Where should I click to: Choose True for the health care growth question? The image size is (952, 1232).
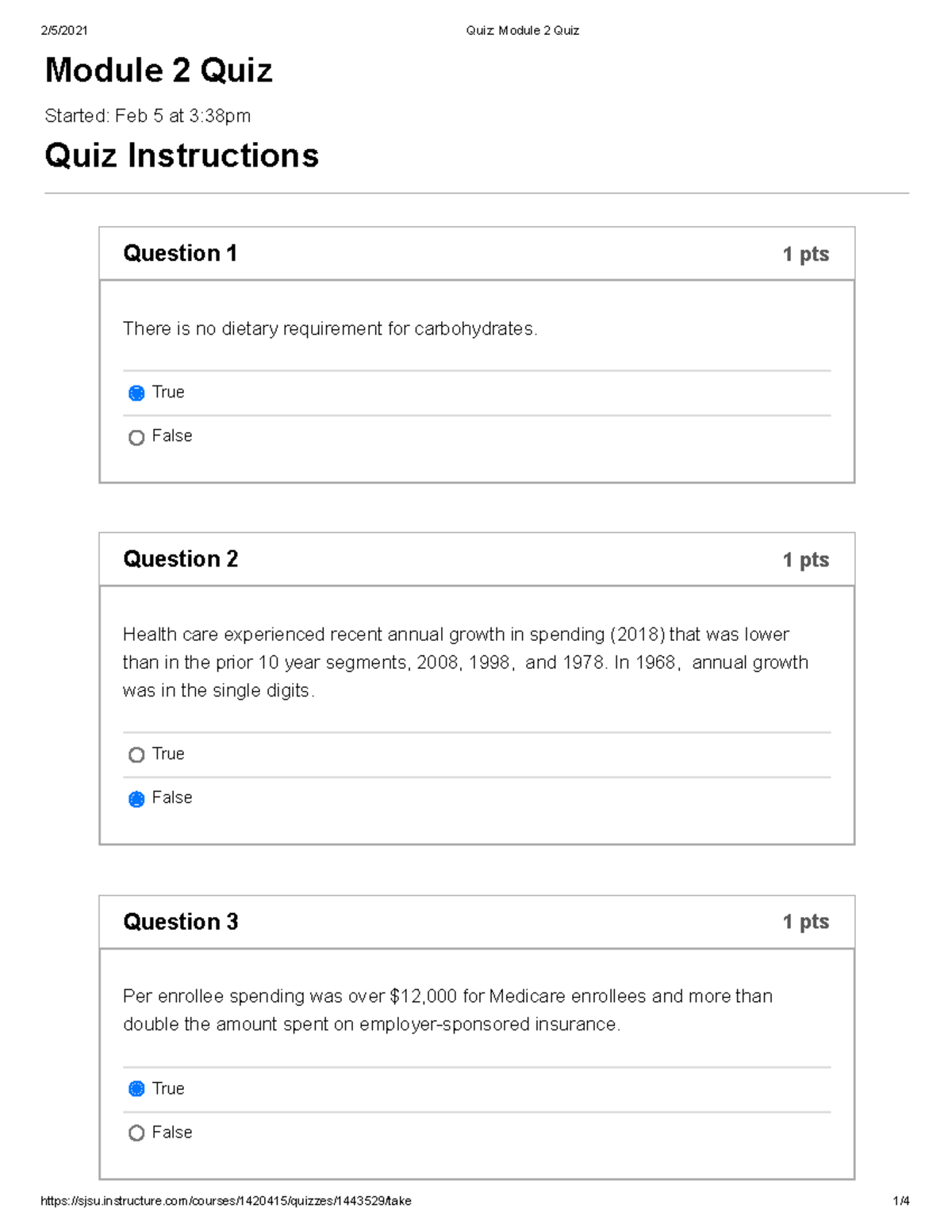click(x=136, y=754)
